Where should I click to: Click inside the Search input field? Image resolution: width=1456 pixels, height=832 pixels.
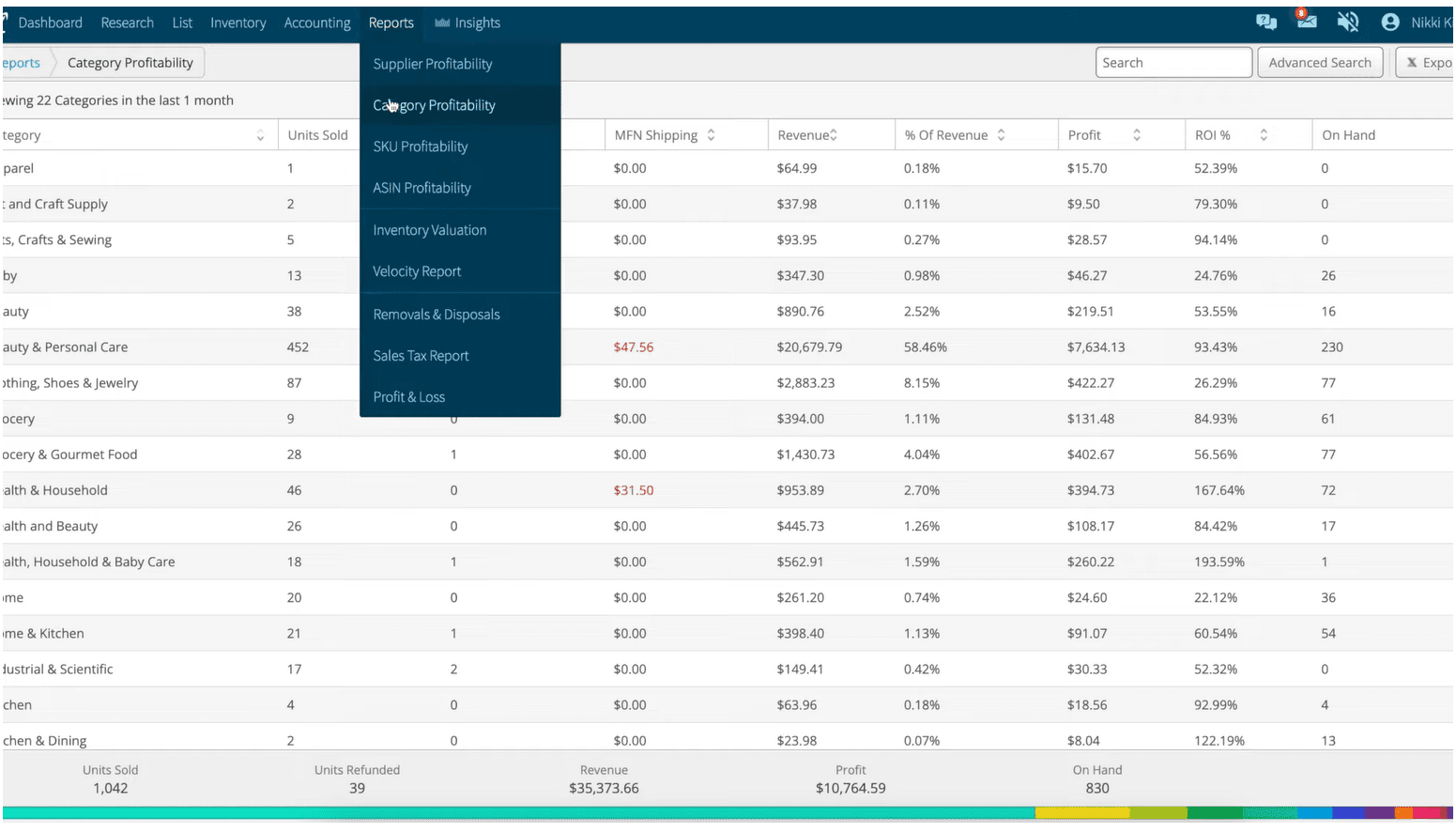1173,62
